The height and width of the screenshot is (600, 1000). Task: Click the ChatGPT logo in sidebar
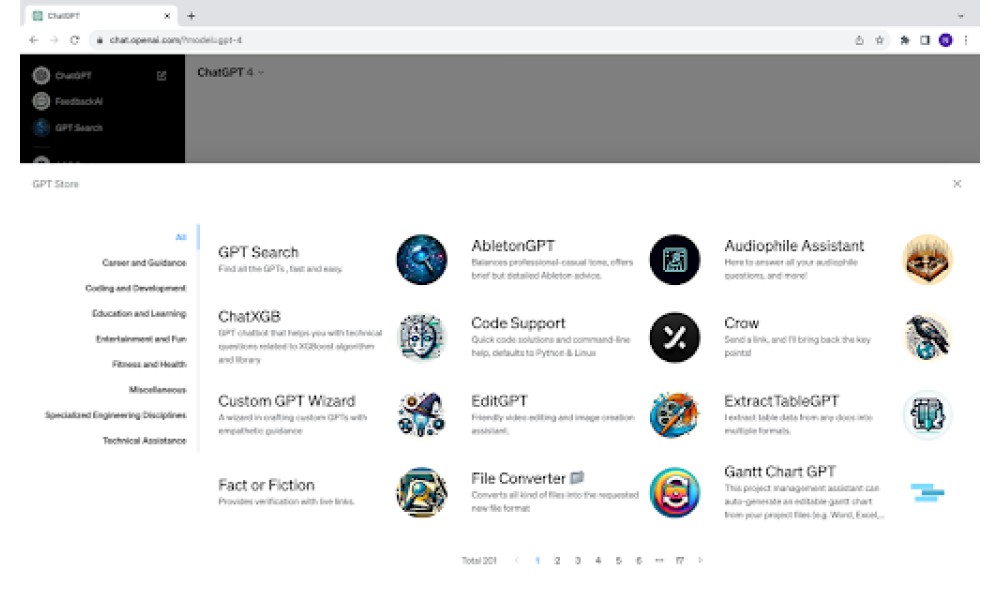tap(41, 75)
